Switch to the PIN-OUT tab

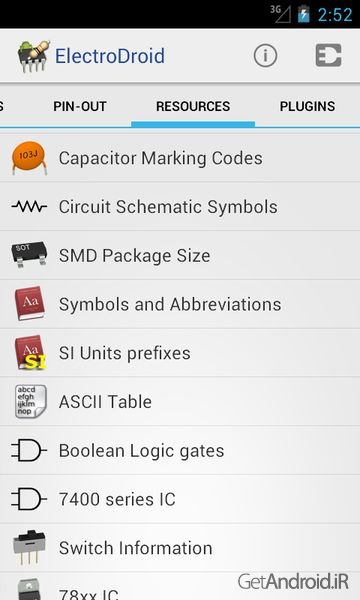click(80, 106)
